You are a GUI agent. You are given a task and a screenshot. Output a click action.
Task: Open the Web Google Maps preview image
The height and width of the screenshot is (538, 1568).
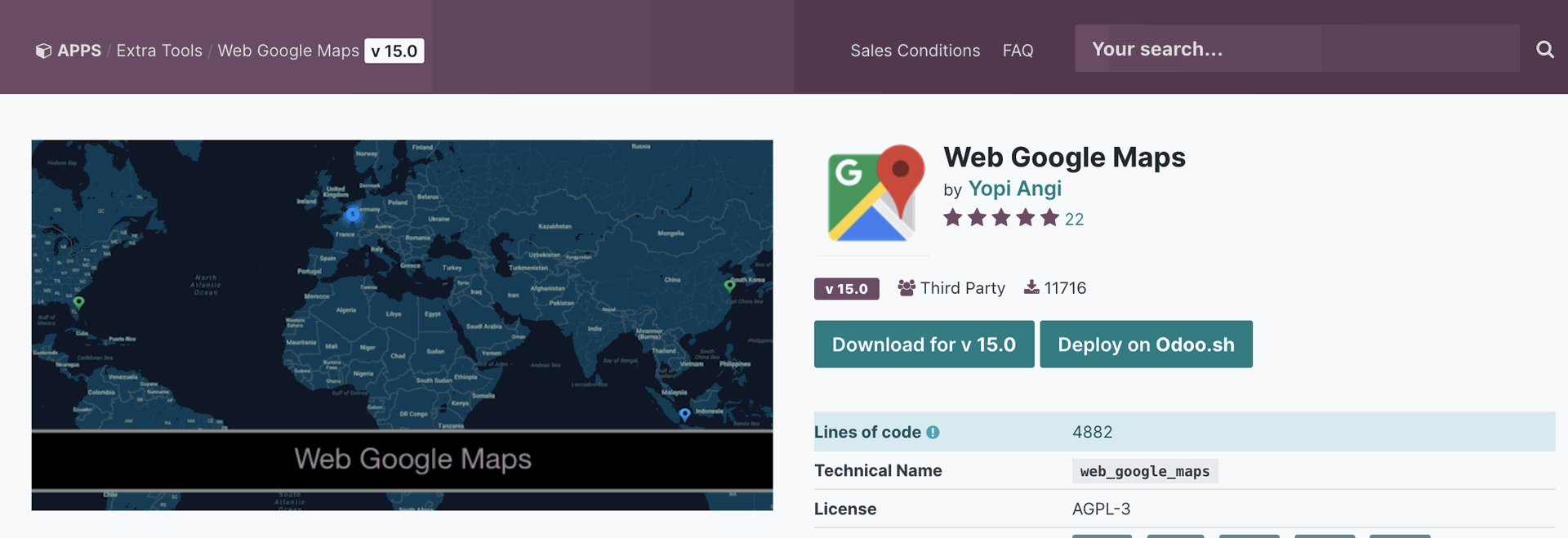tap(402, 325)
